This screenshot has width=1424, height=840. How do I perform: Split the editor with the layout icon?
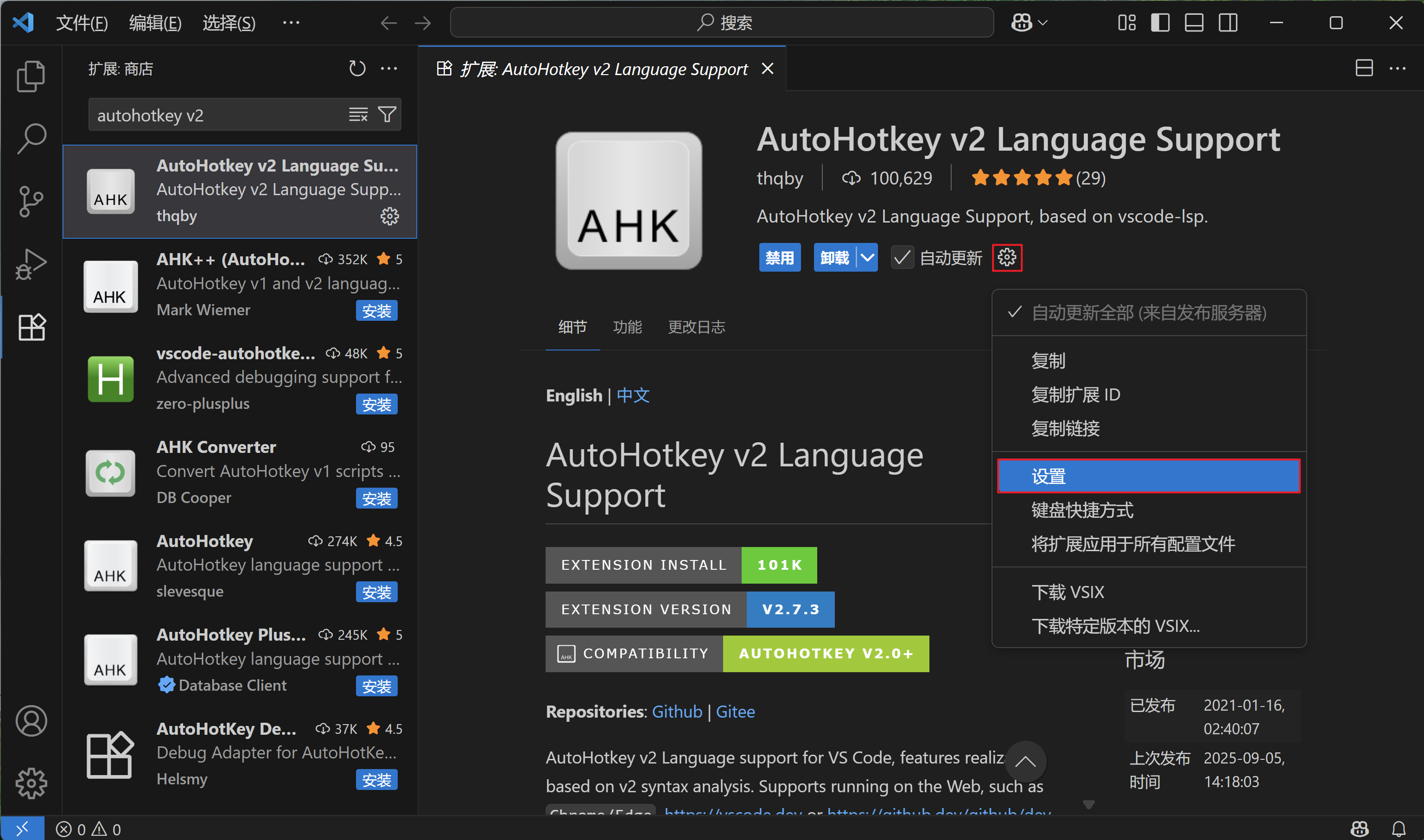[x=1364, y=69]
